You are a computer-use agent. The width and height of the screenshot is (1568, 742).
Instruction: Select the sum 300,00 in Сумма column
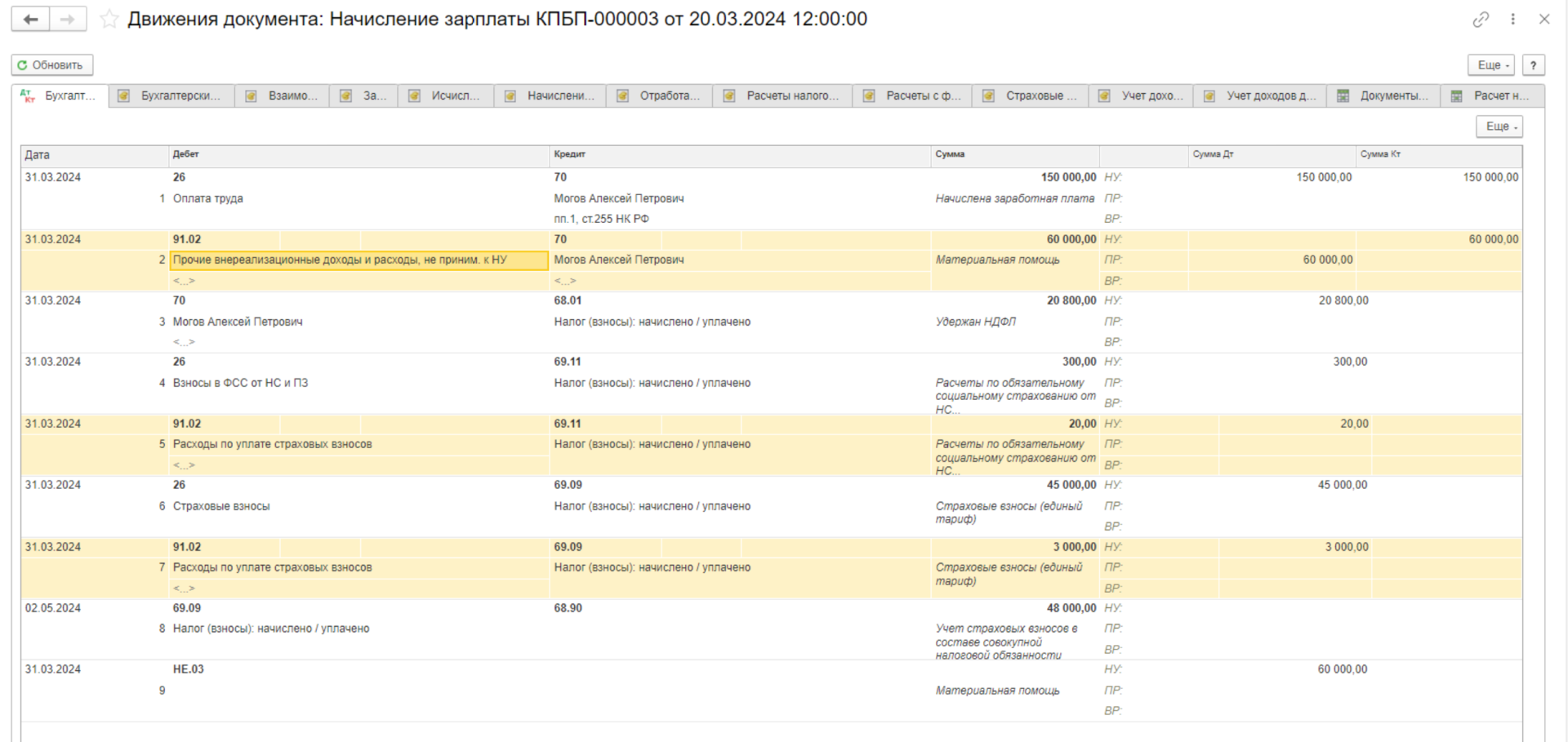1079,362
